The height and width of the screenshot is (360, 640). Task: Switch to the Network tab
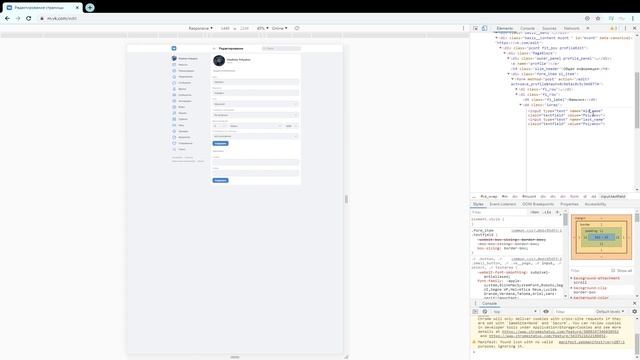pos(571,28)
